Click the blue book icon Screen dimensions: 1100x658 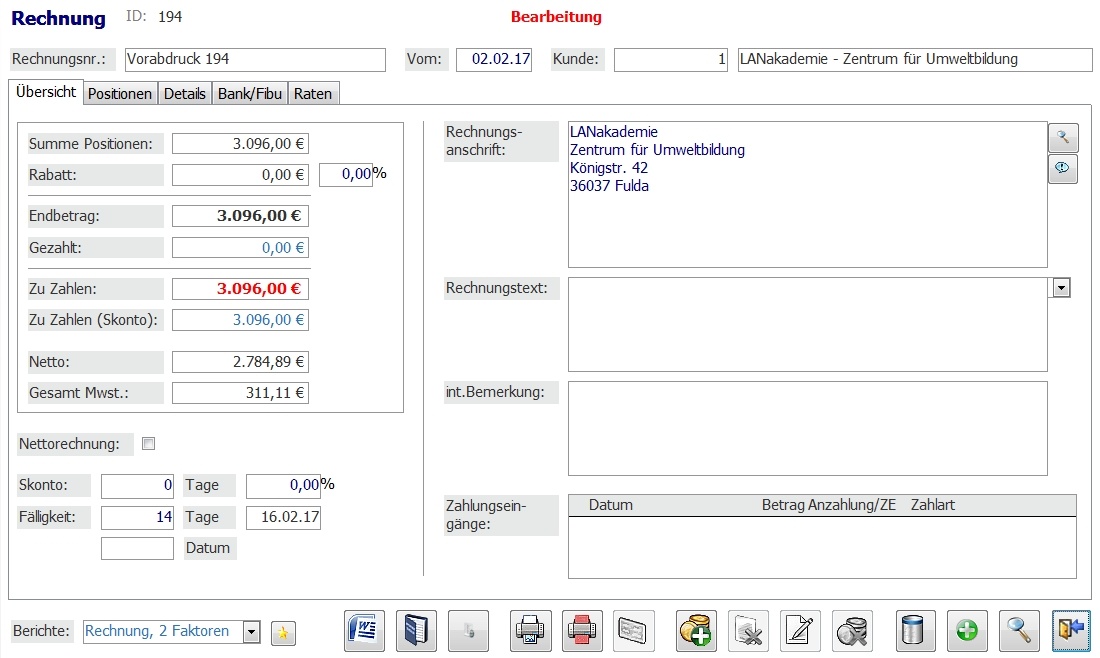(416, 631)
